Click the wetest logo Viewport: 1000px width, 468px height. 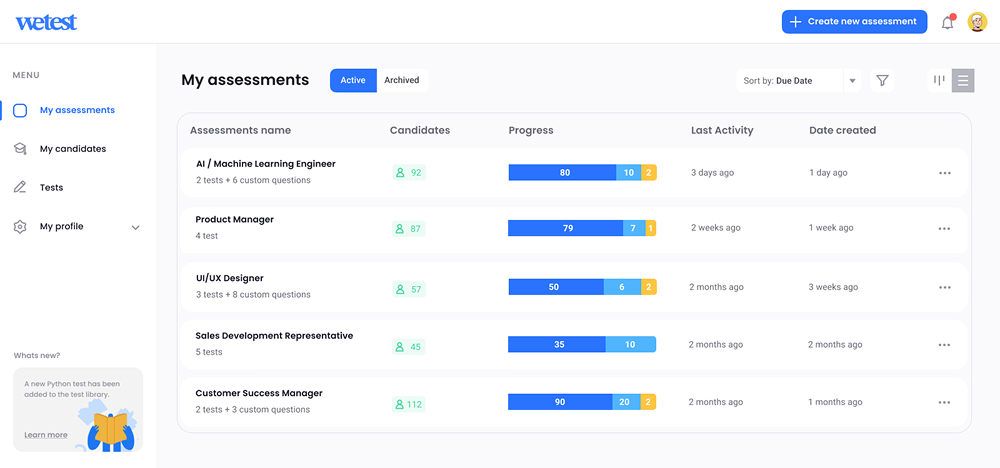46,22
